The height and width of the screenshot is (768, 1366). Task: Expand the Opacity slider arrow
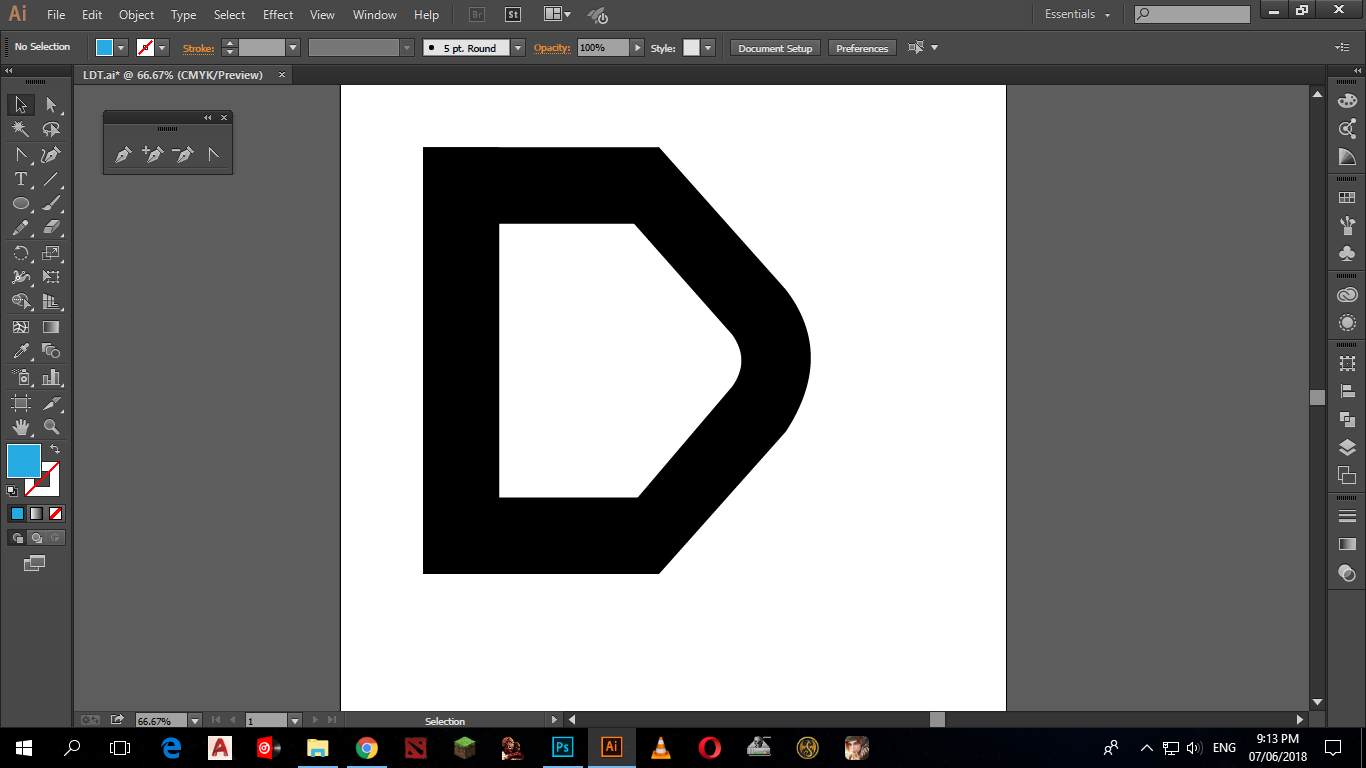click(637, 47)
